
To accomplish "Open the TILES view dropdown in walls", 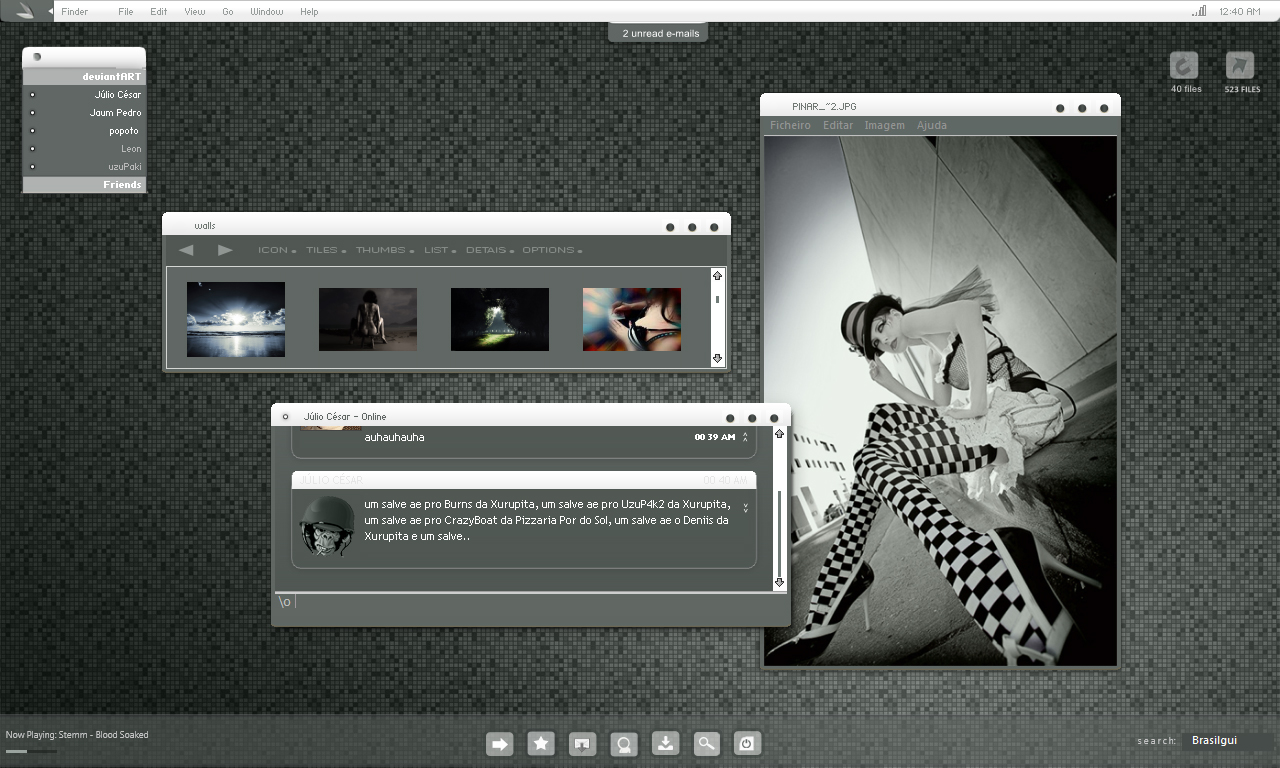I will coord(326,250).
